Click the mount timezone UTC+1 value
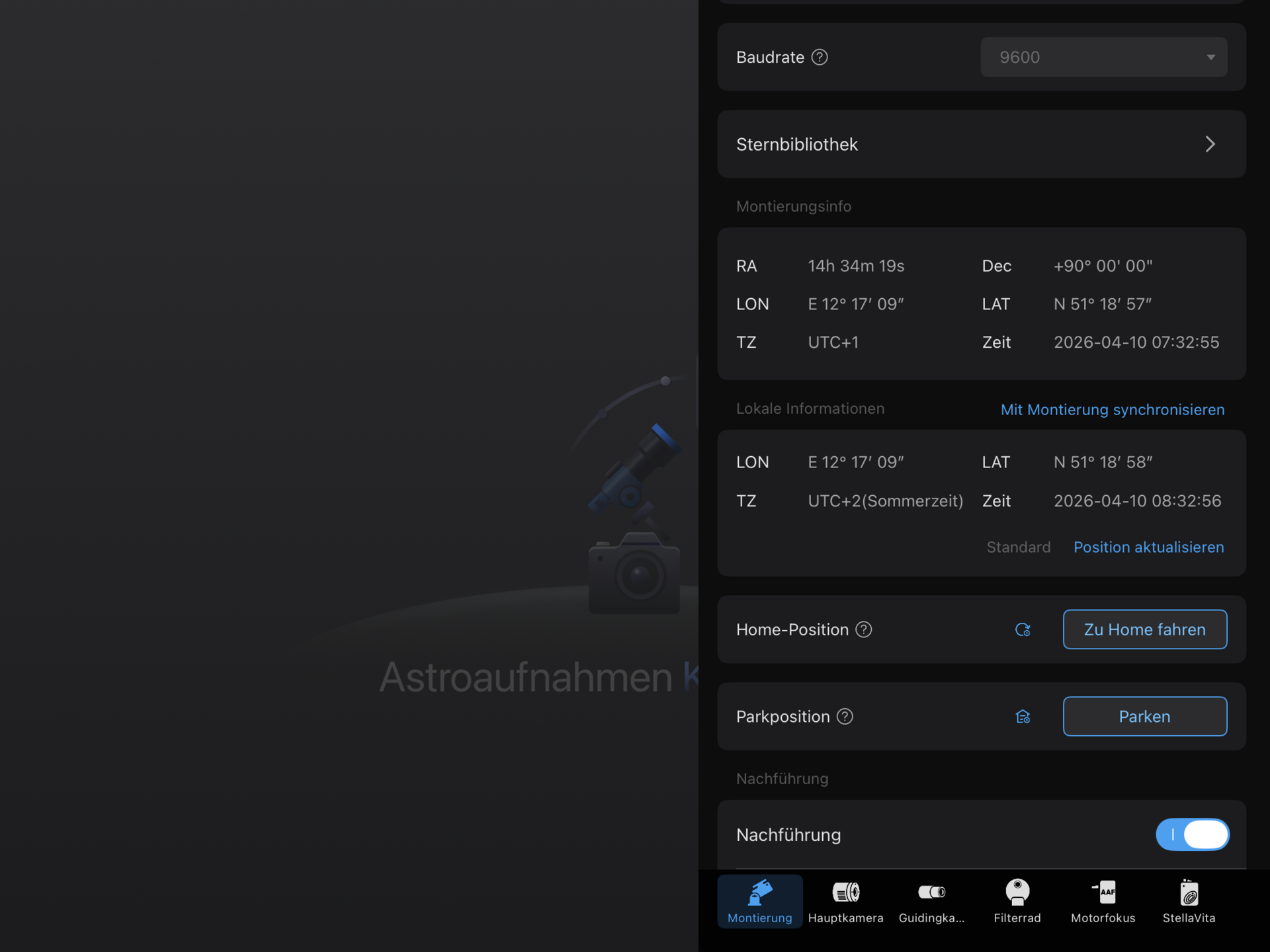This screenshot has width=1270, height=952. pyautogui.click(x=833, y=342)
